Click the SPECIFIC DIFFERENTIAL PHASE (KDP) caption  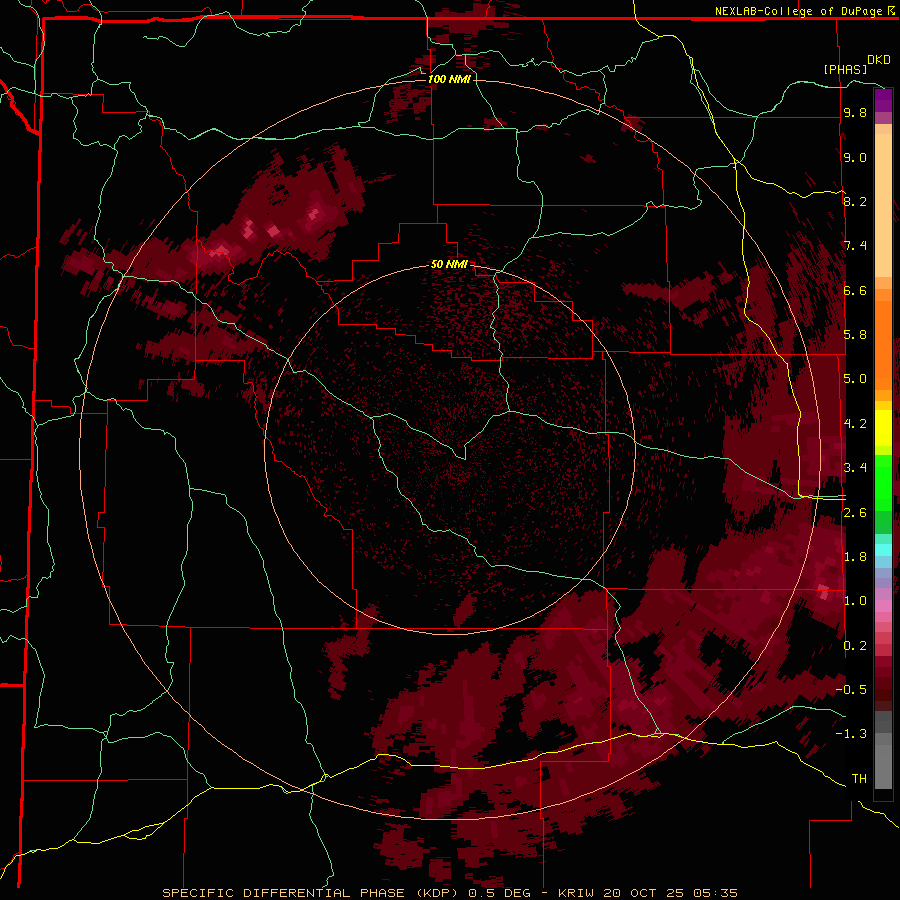312,893
